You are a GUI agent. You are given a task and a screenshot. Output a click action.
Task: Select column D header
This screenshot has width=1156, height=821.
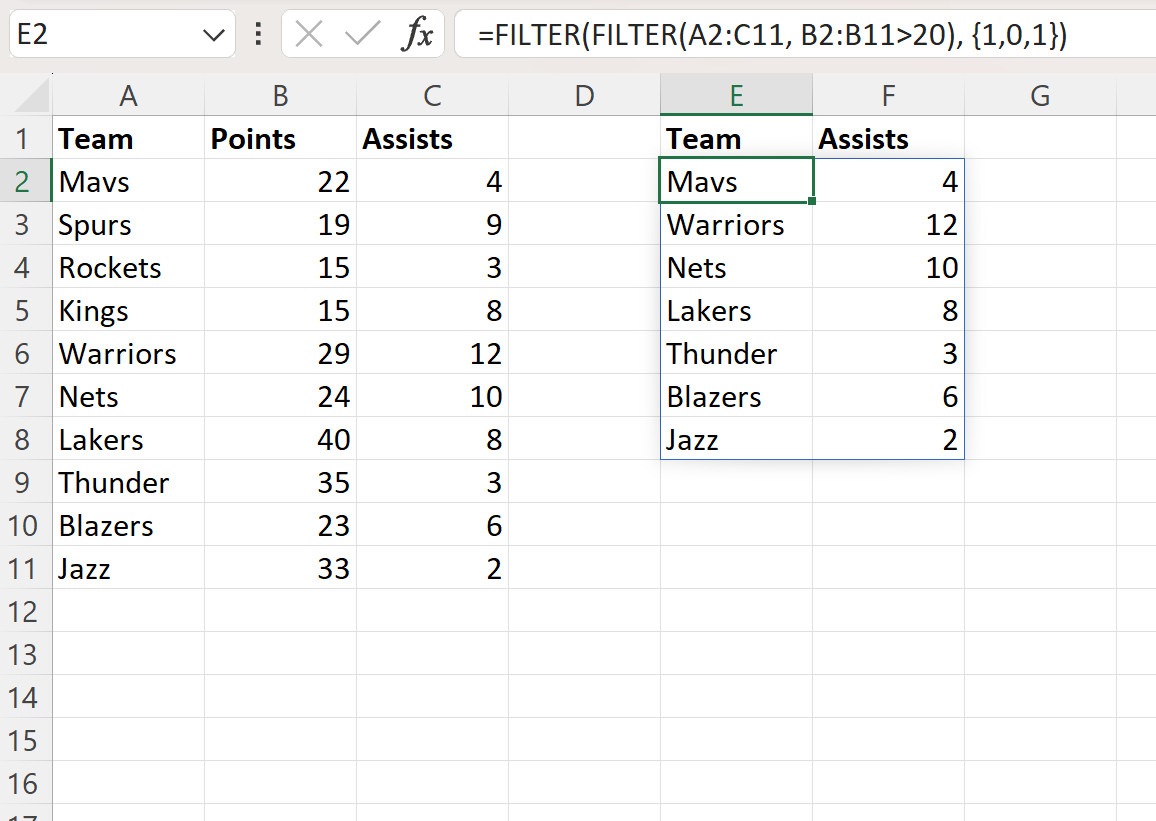585,96
